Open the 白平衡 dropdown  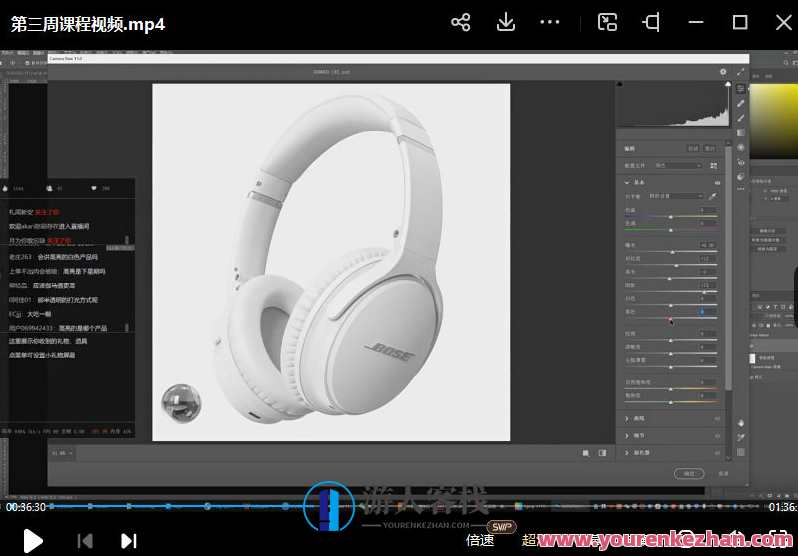click(x=675, y=196)
